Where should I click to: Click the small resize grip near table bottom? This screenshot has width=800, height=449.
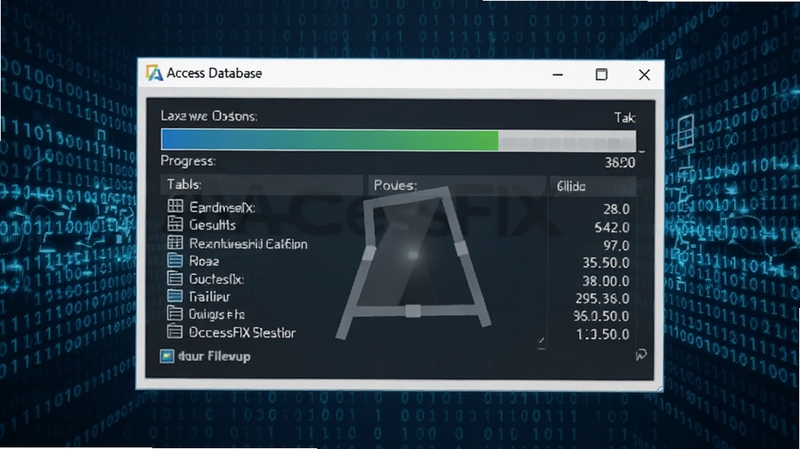click(x=541, y=343)
